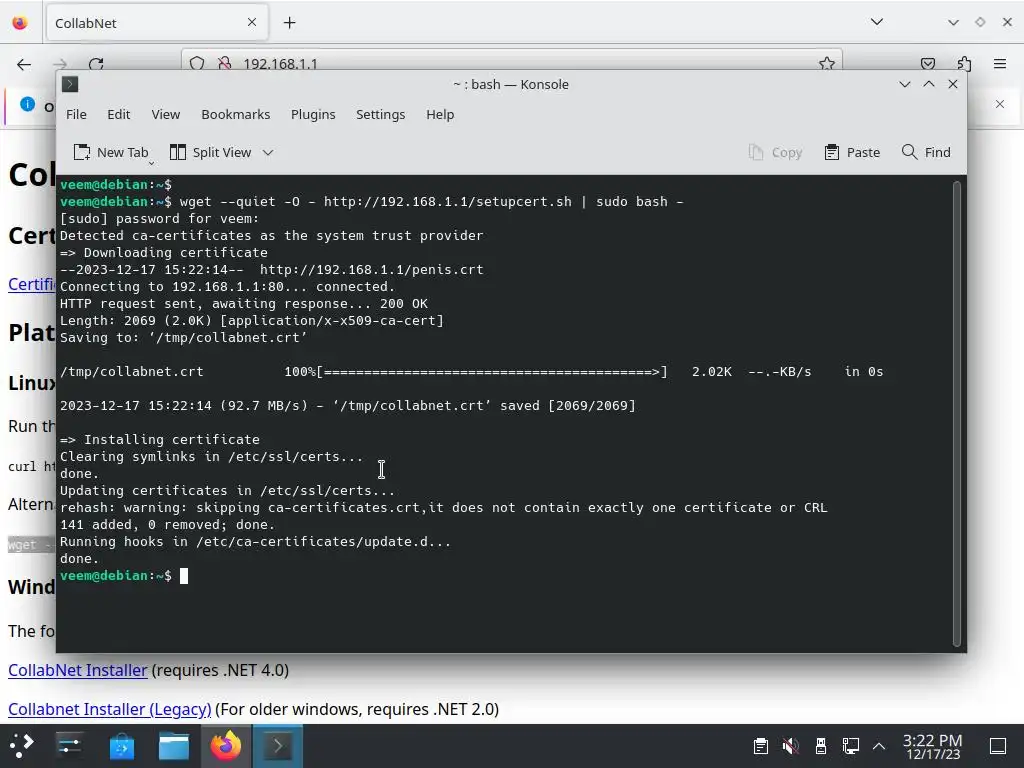Image resolution: width=1024 pixels, height=768 pixels.
Task: Open the Settings menu in Konsole
Action: pos(380,114)
